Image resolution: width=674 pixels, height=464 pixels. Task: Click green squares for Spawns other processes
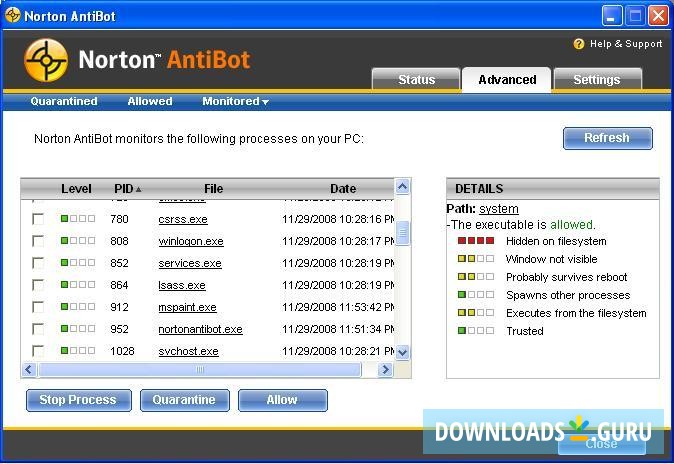(x=476, y=295)
